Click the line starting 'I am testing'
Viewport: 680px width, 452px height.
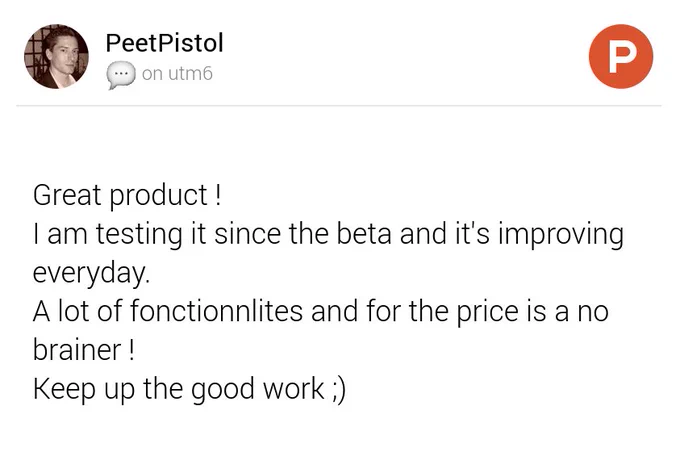point(328,235)
